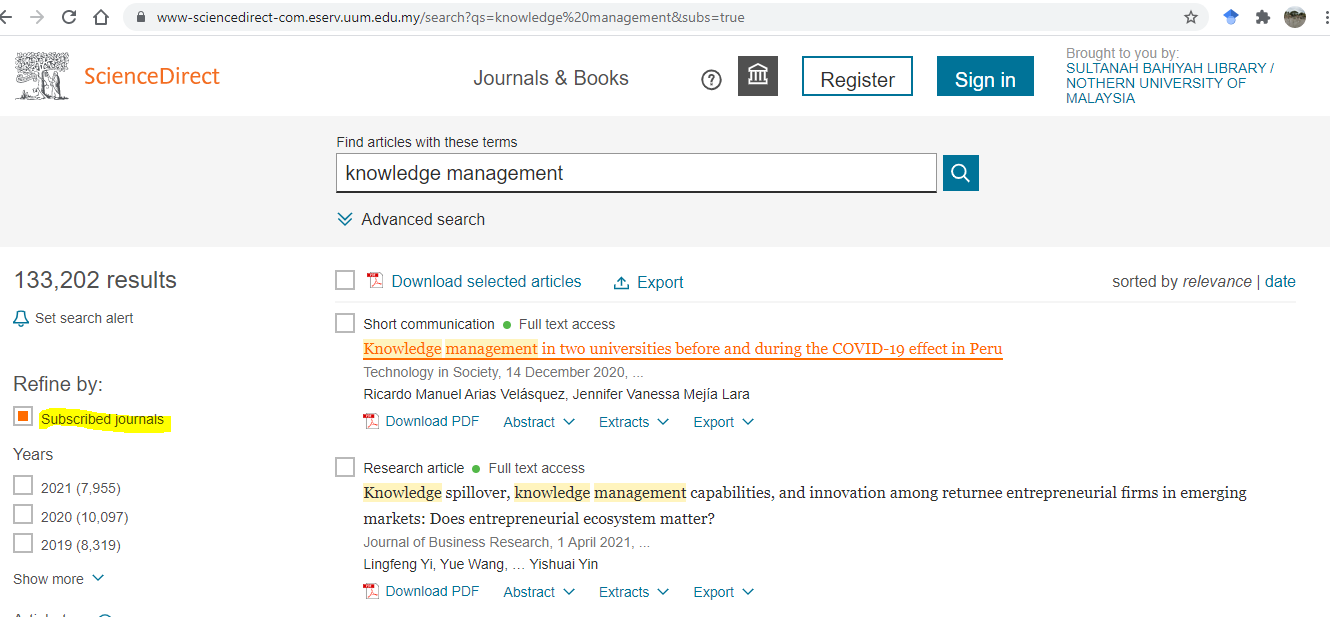Open the help question mark icon

click(x=711, y=80)
